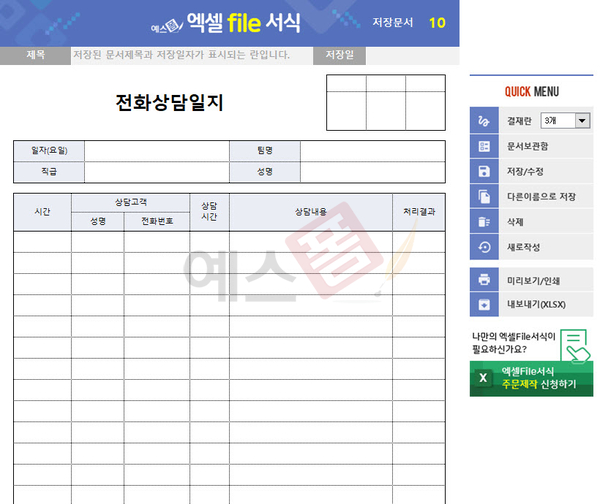
Task: Click the 성명 sub-header under 상담고객
Action: tap(98, 221)
